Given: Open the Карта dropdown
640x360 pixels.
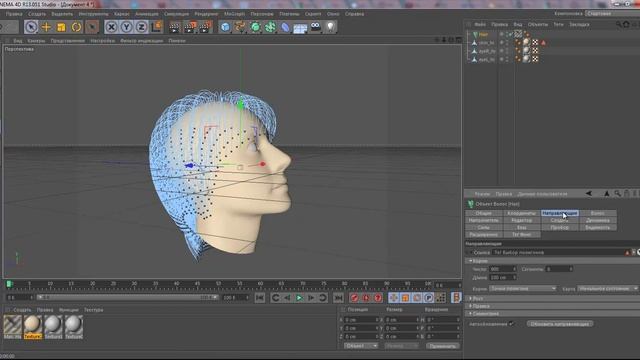Looking at the screenshot, I should (607, 289).
